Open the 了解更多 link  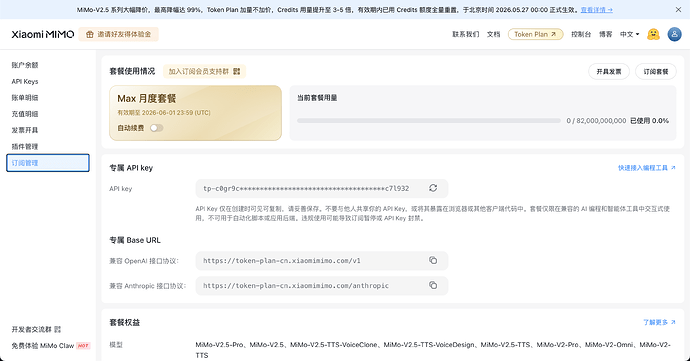pos(659,322)
